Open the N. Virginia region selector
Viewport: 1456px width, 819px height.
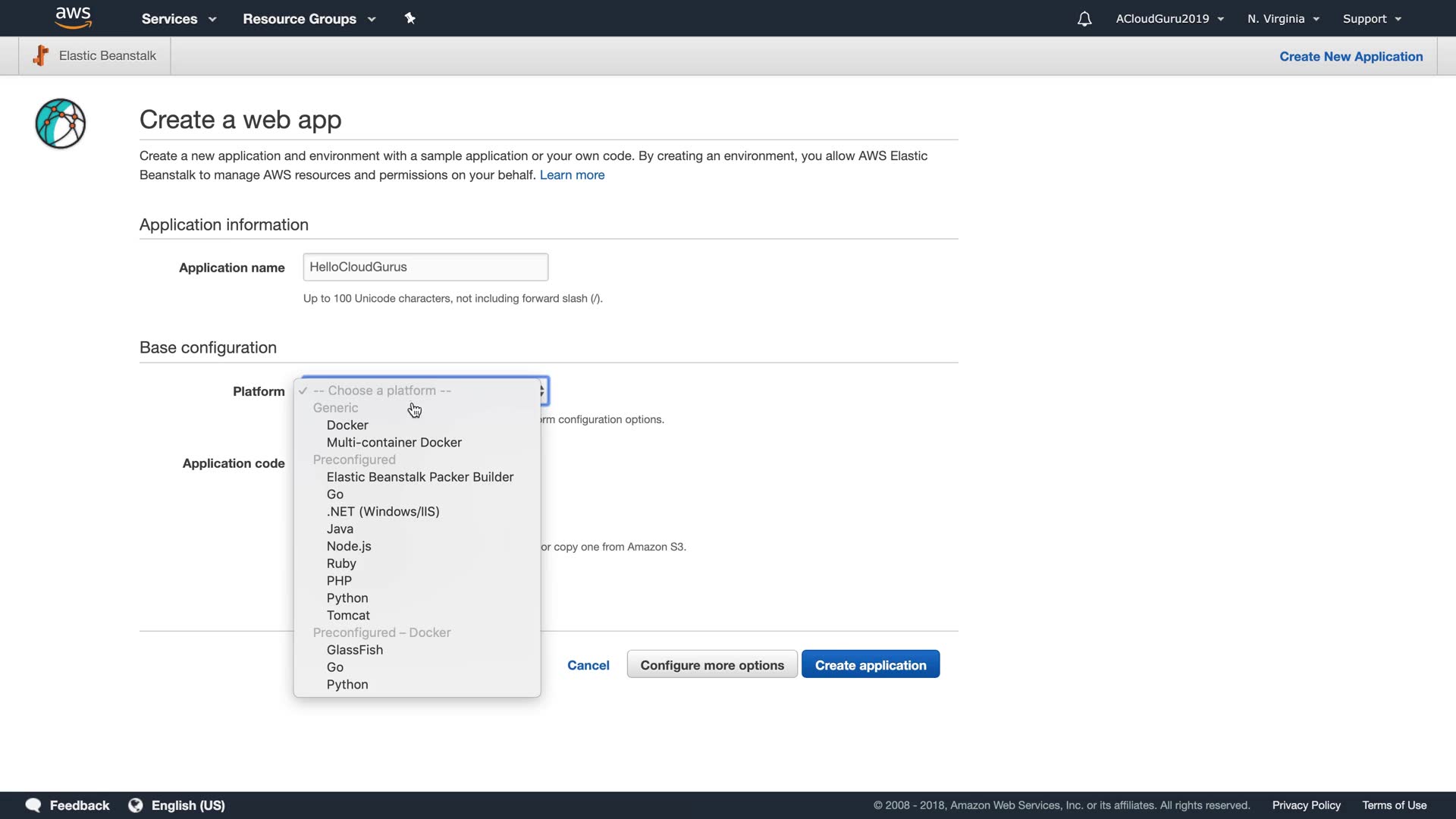tap(1283, 19)
